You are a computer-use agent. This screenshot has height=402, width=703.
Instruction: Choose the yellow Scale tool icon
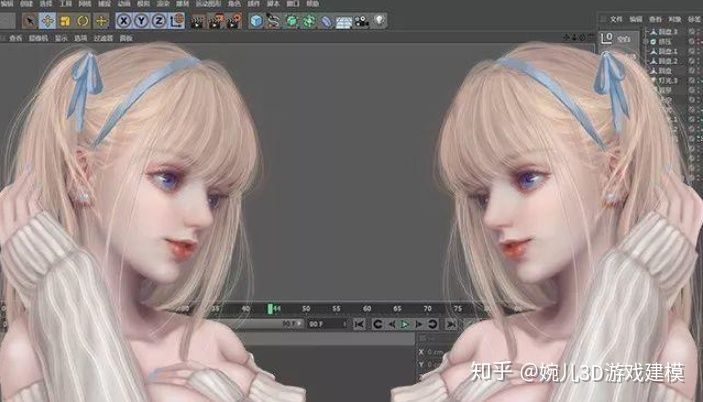tap(65, 21)
